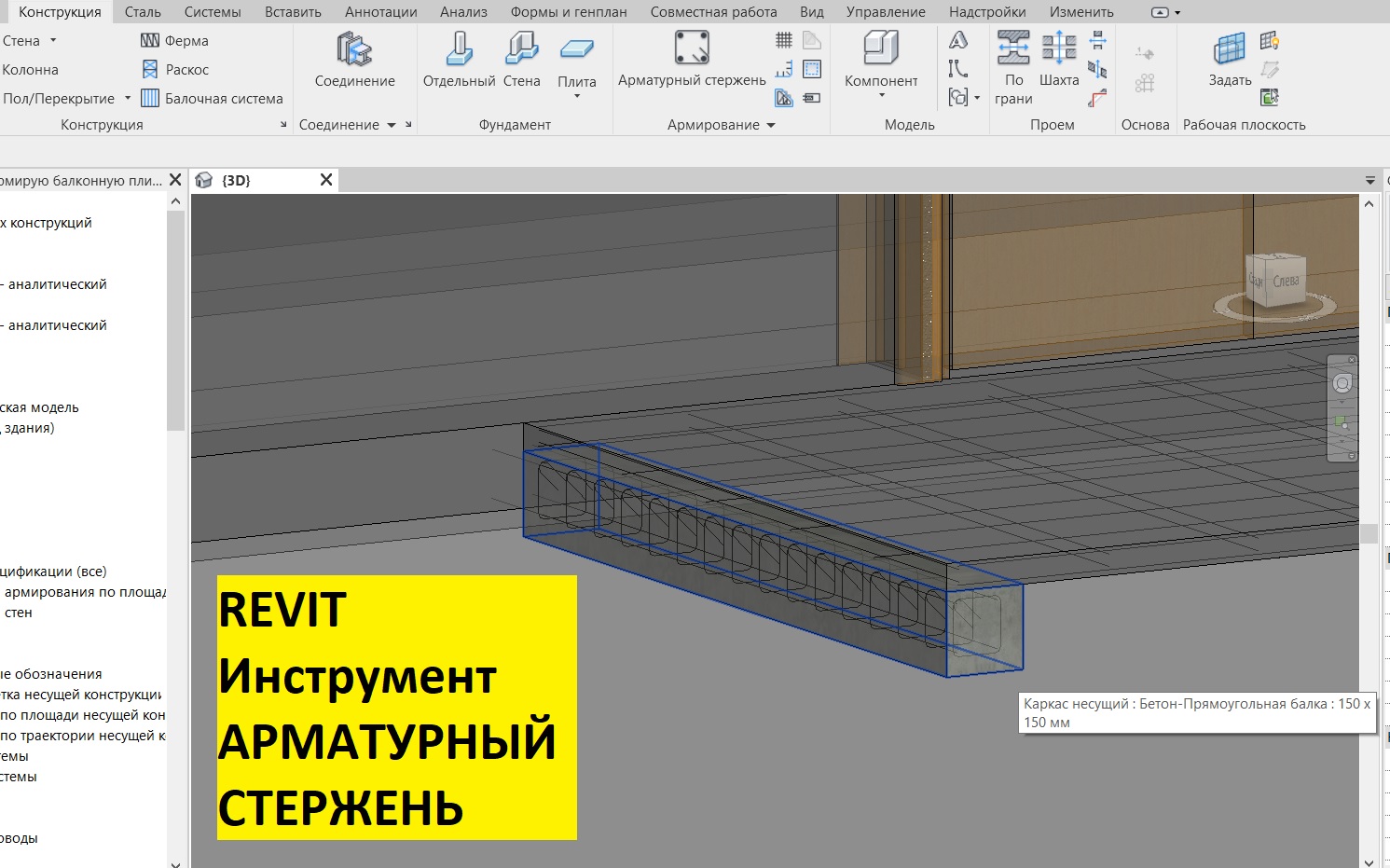
Task: Open the Вставить ribbon tab
Action: pos(293,12)
